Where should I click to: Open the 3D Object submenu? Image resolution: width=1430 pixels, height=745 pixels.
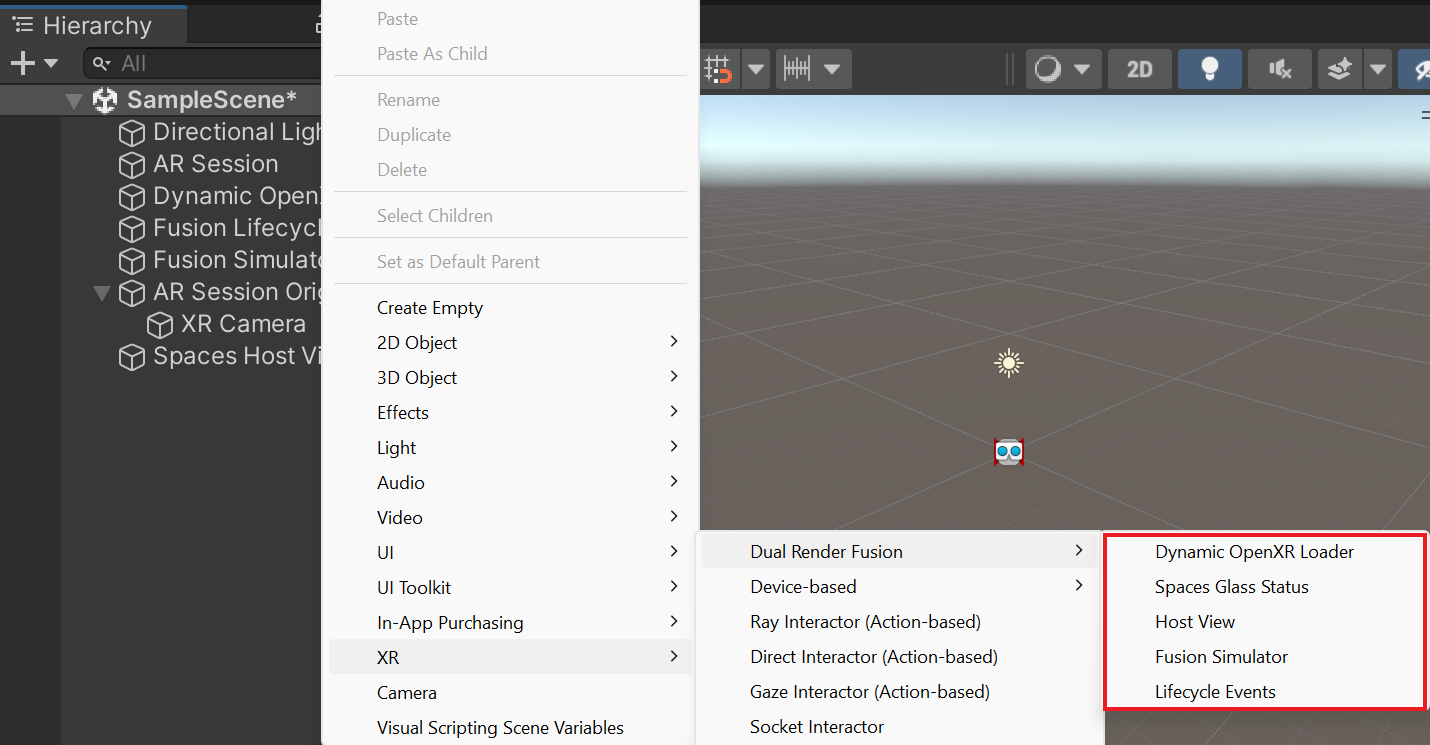pos(509,378)
